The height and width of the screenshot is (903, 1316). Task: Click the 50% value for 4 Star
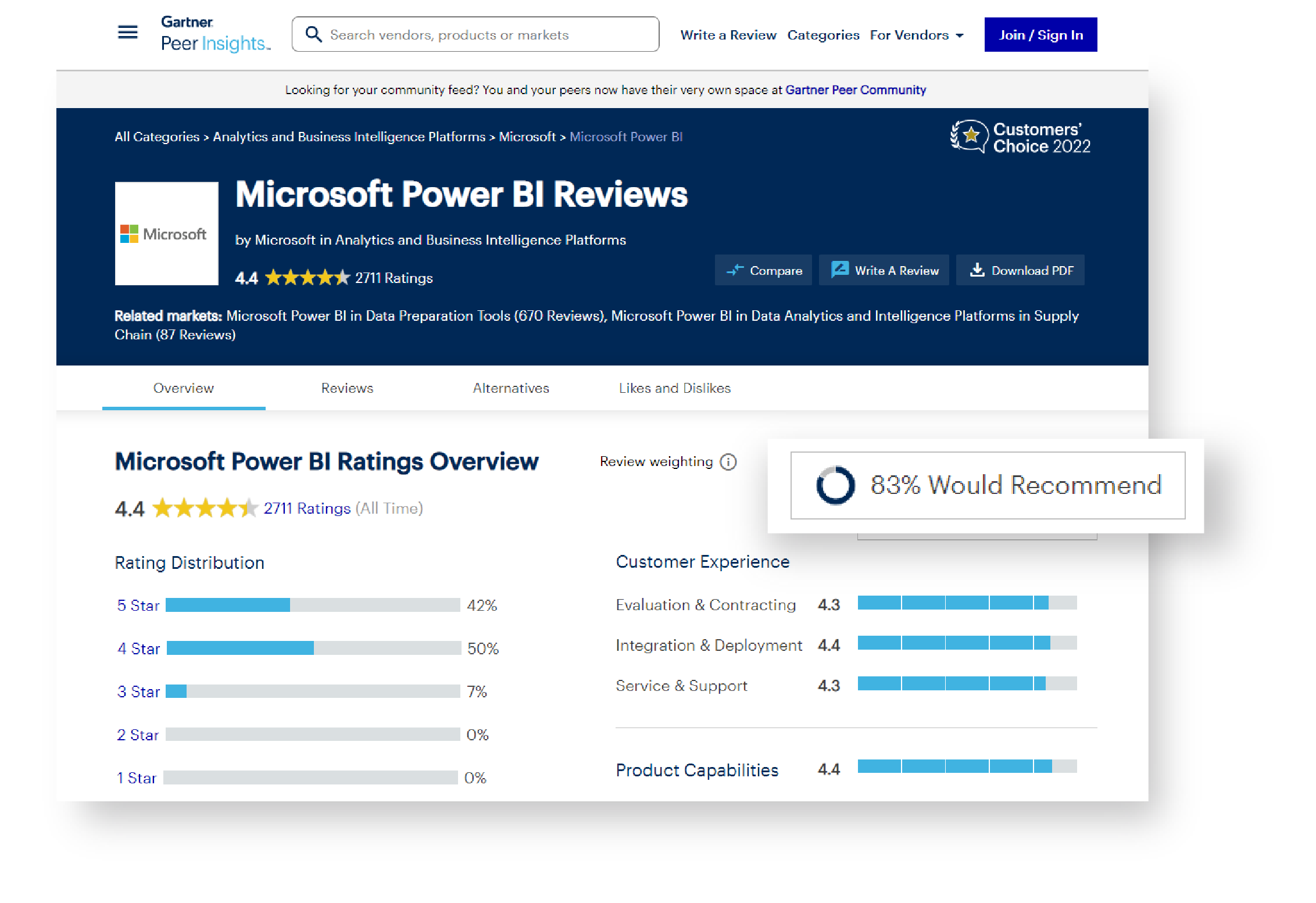(483, 648)
